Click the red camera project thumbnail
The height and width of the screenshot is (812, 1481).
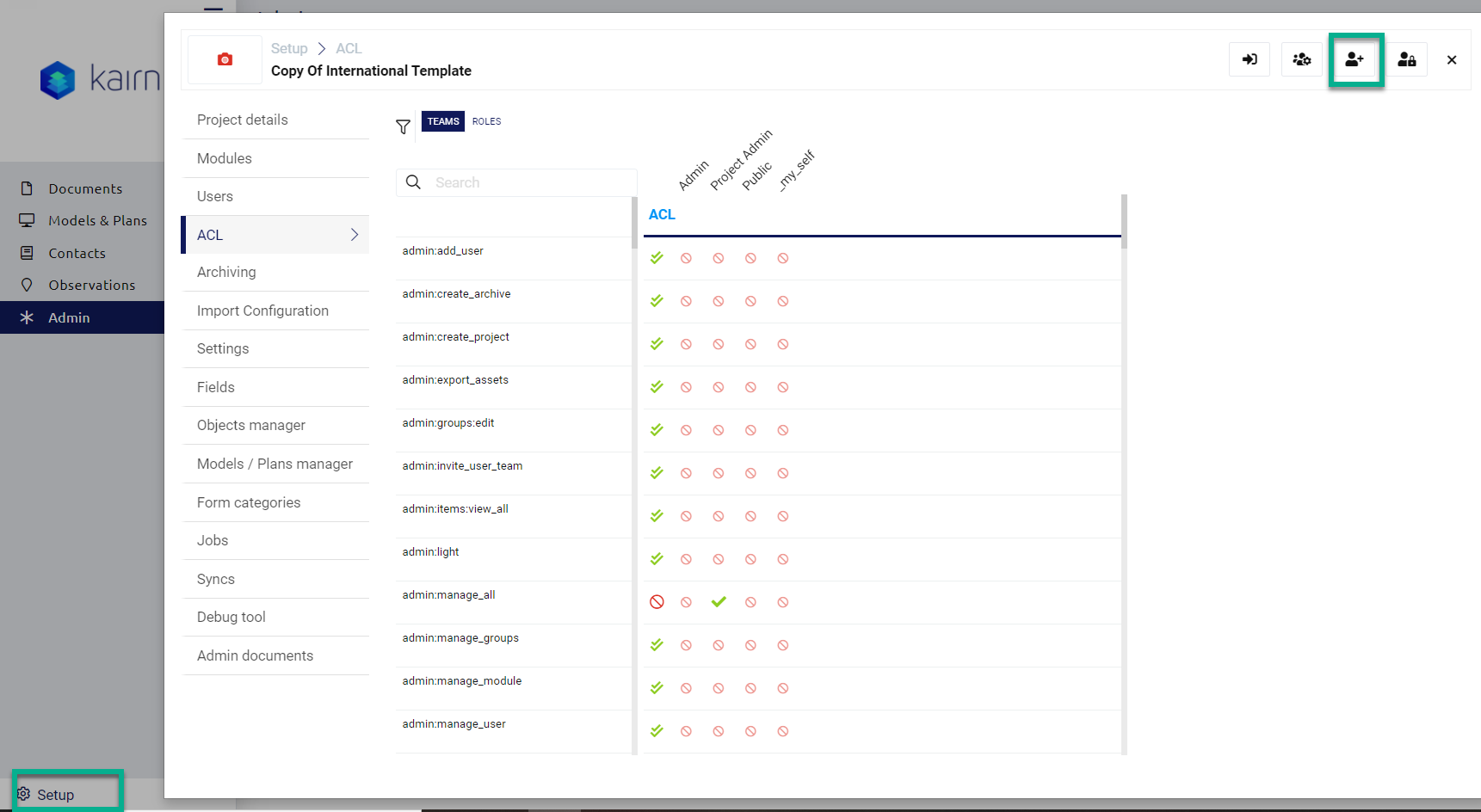[x=225, y=59]
